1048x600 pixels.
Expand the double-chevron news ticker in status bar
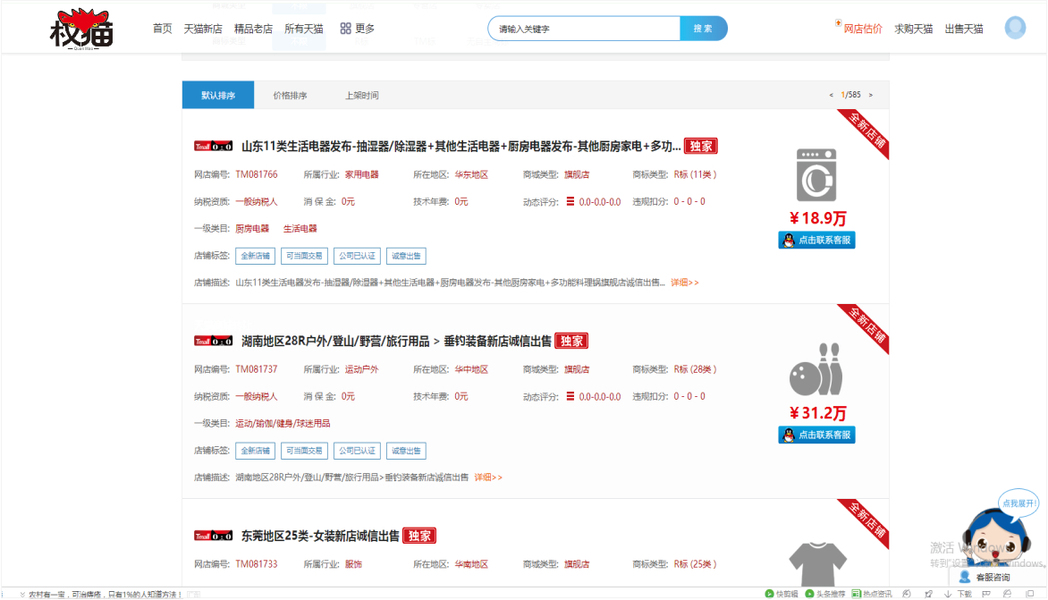(x=23, y=594)
